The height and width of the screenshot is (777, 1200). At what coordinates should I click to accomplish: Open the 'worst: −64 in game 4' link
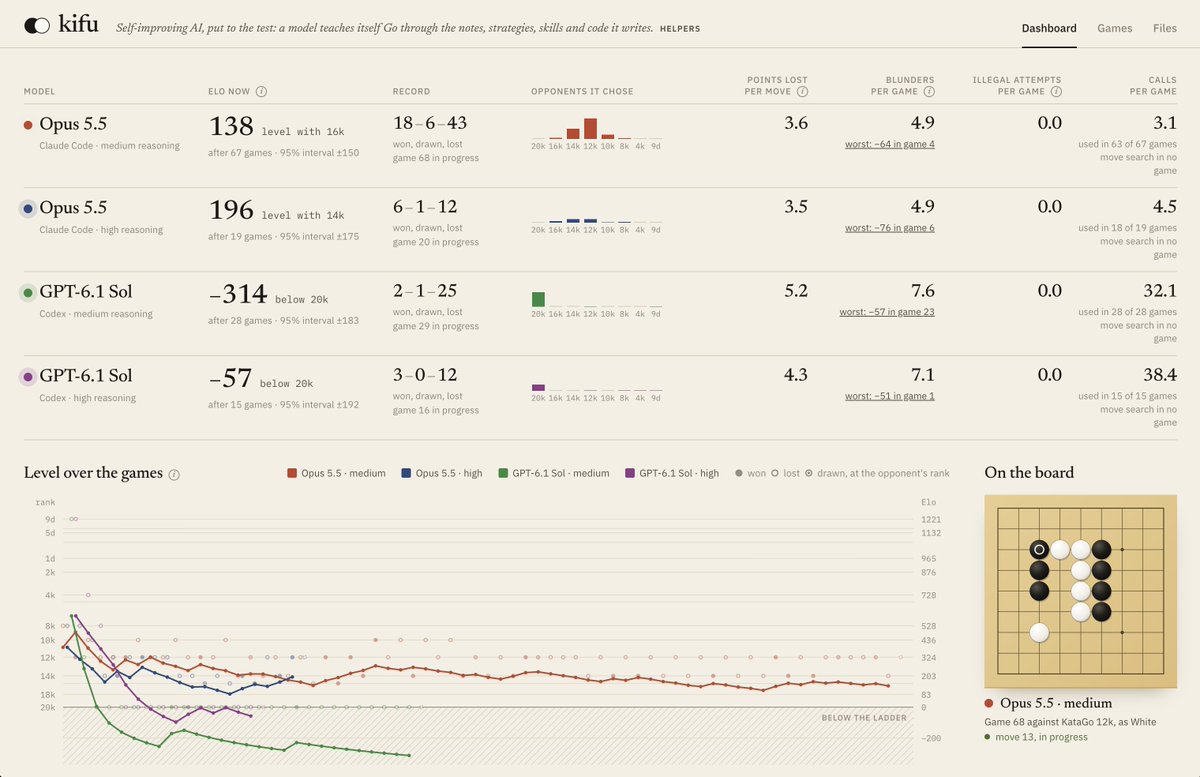click(x=889, y=144)
